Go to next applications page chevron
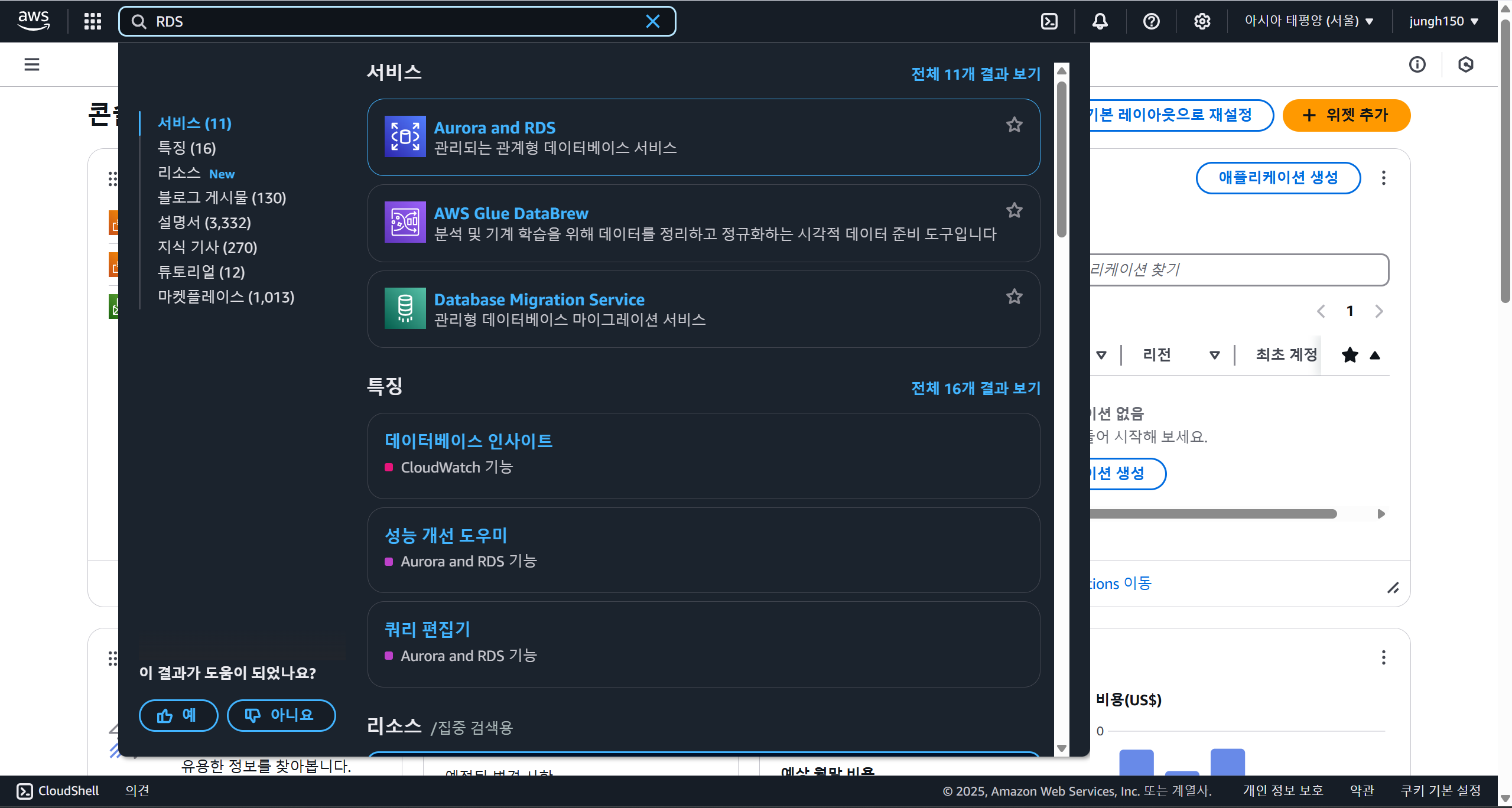This screenshot has width=1512, height=808. [x=1379, y=311]
